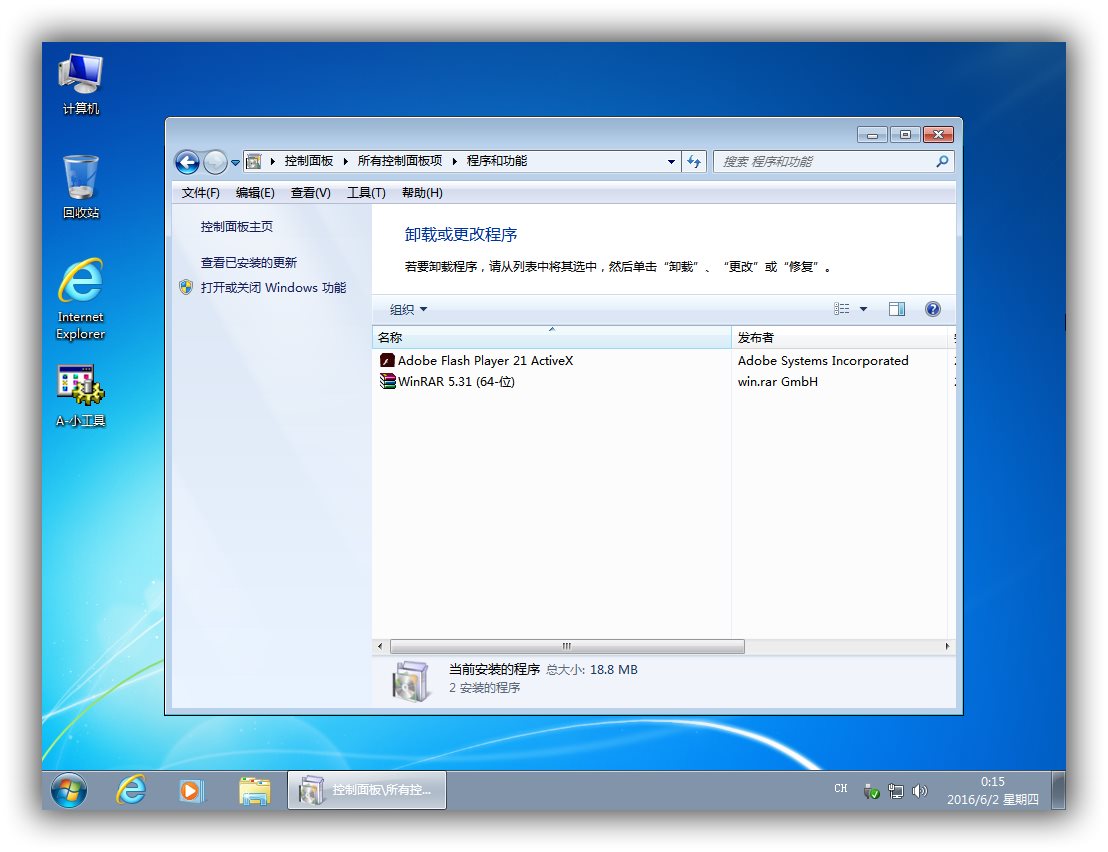Select the A-小工具 desktop icon
Viewport: 1108px width, 852px height.
pos(81,396)
